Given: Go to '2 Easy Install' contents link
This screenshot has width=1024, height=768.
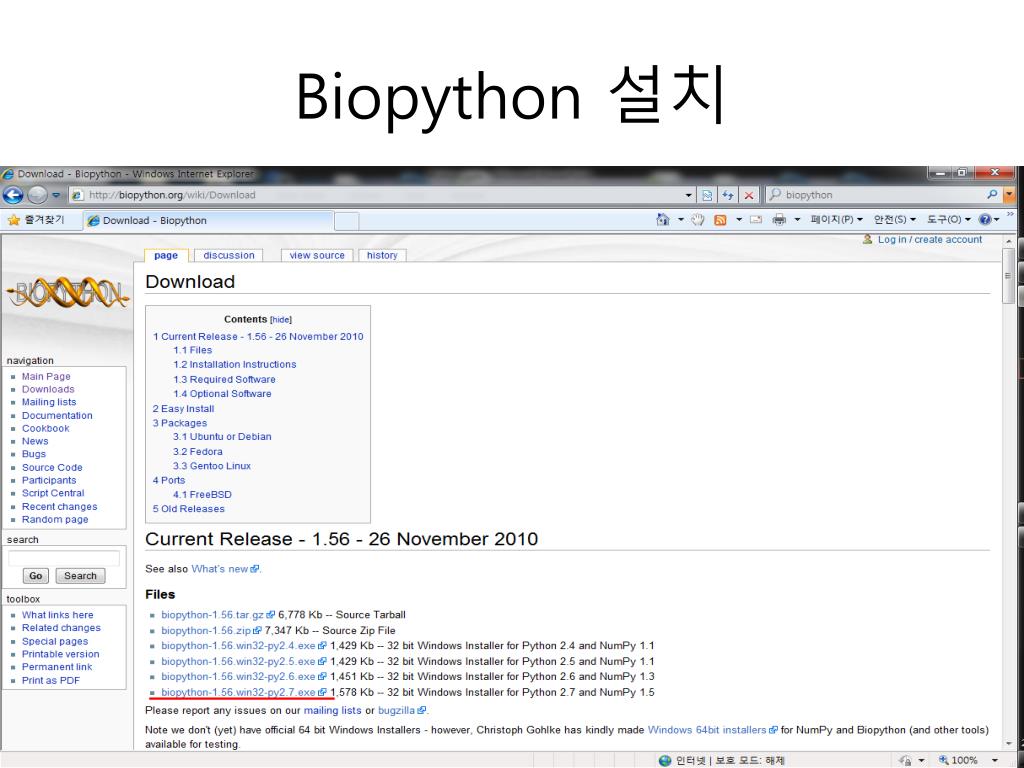Looking at the screenshot, I should click(x=183, y=409).
